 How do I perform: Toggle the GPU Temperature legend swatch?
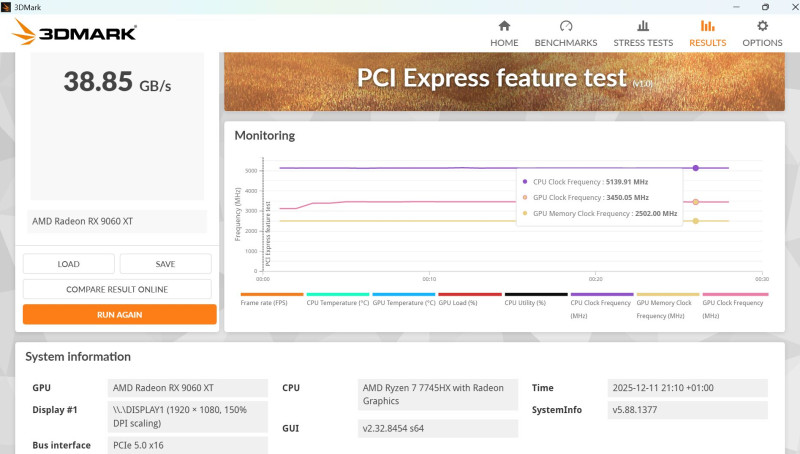click(404, 294)
